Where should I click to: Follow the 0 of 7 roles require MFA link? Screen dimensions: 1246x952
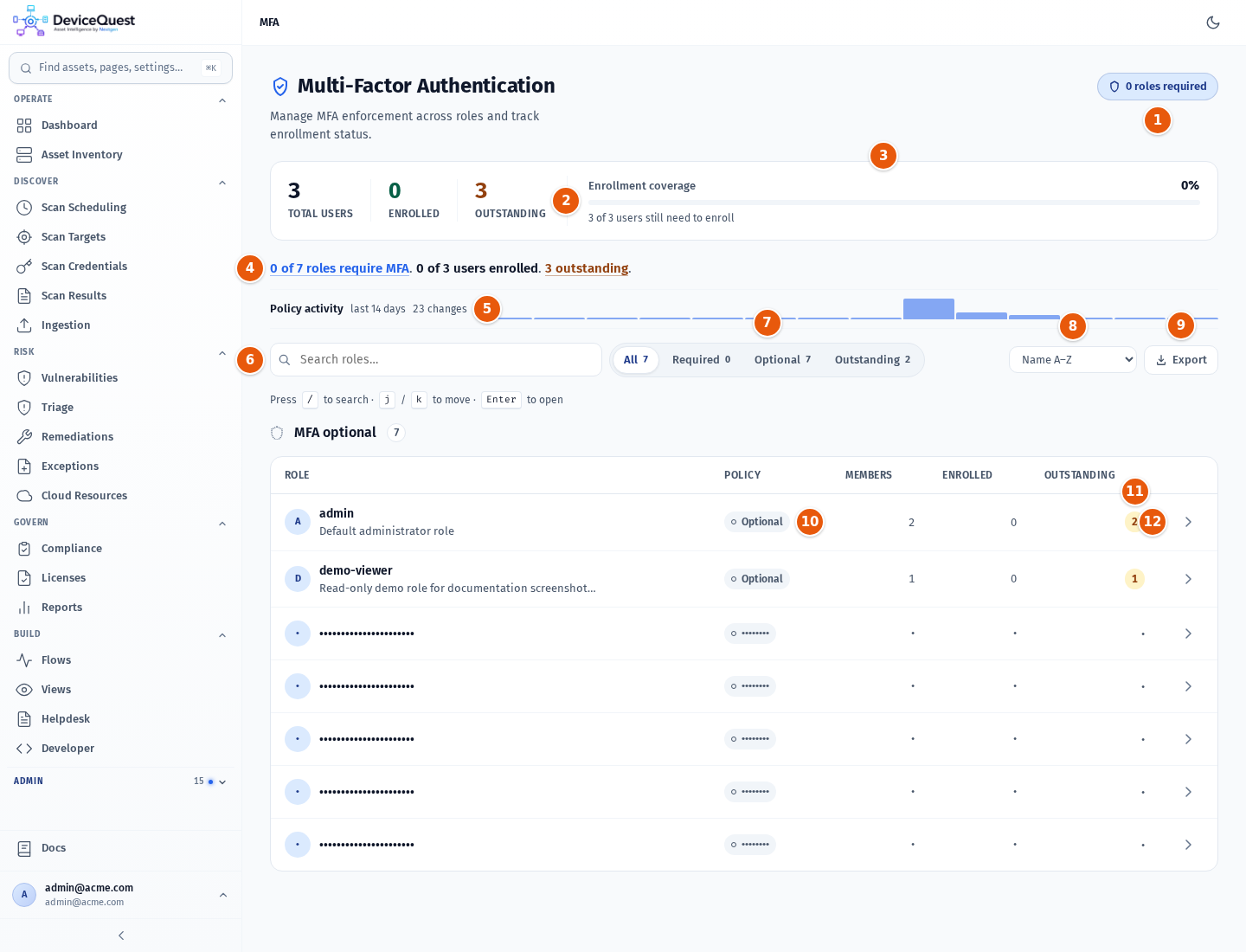(x=339, y=268)
